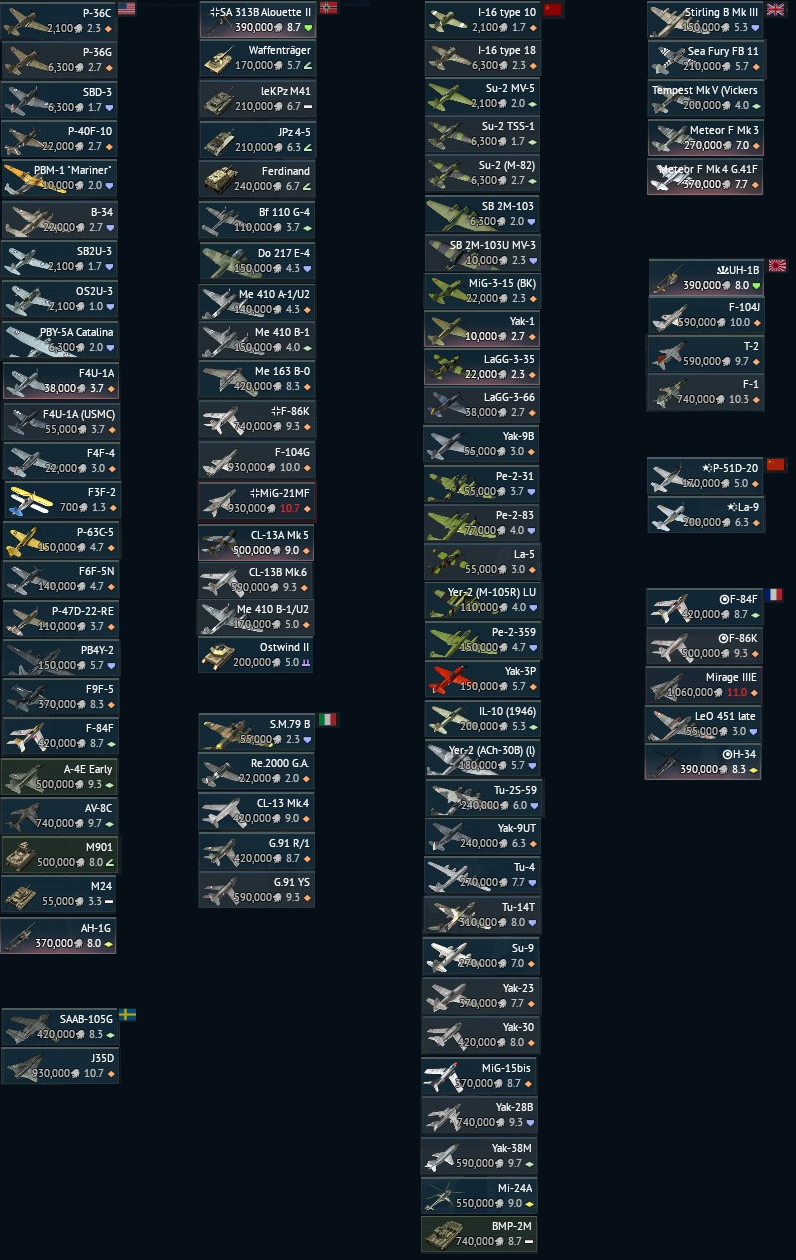
Task: Click the USSR red flag icon
Action: point(553,10)
